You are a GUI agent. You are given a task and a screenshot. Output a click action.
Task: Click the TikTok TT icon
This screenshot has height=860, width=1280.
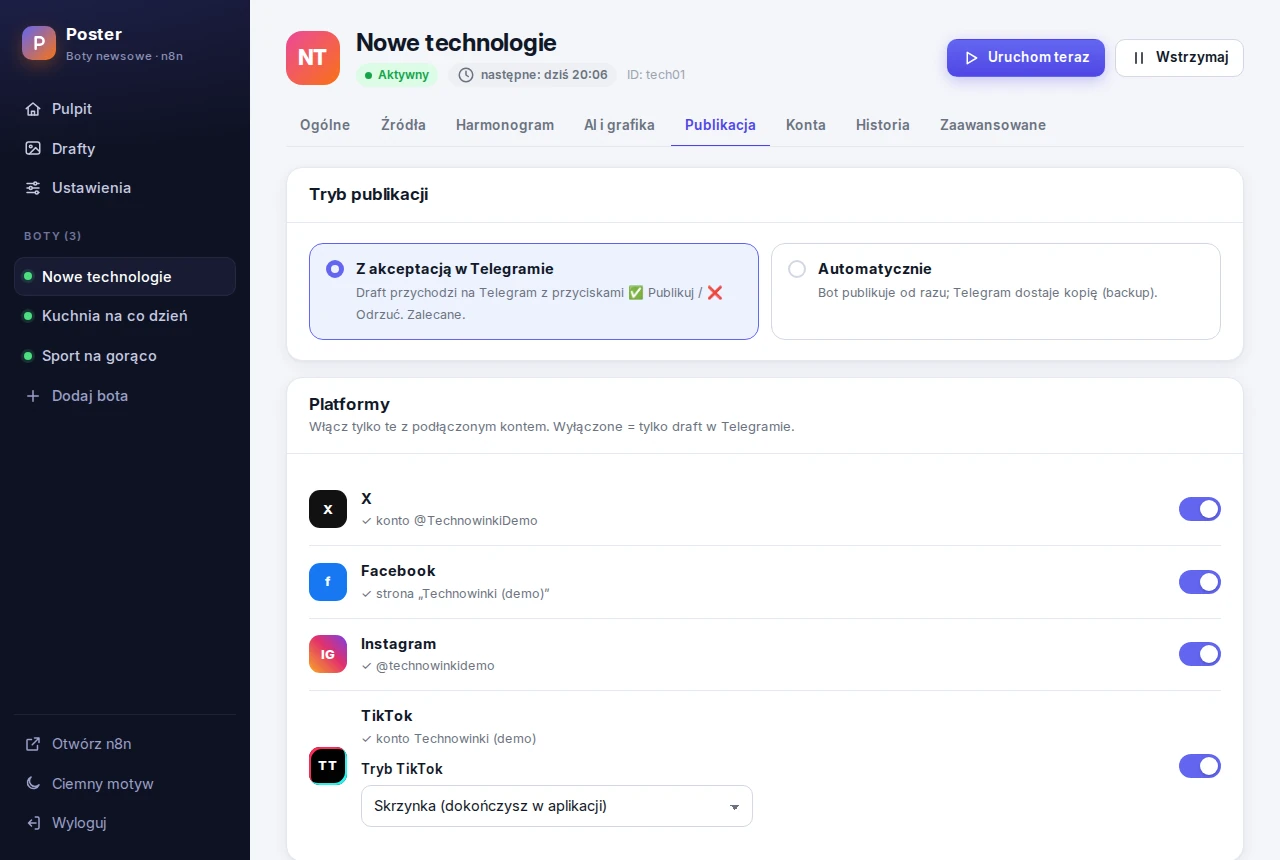(x=328, y=766)
